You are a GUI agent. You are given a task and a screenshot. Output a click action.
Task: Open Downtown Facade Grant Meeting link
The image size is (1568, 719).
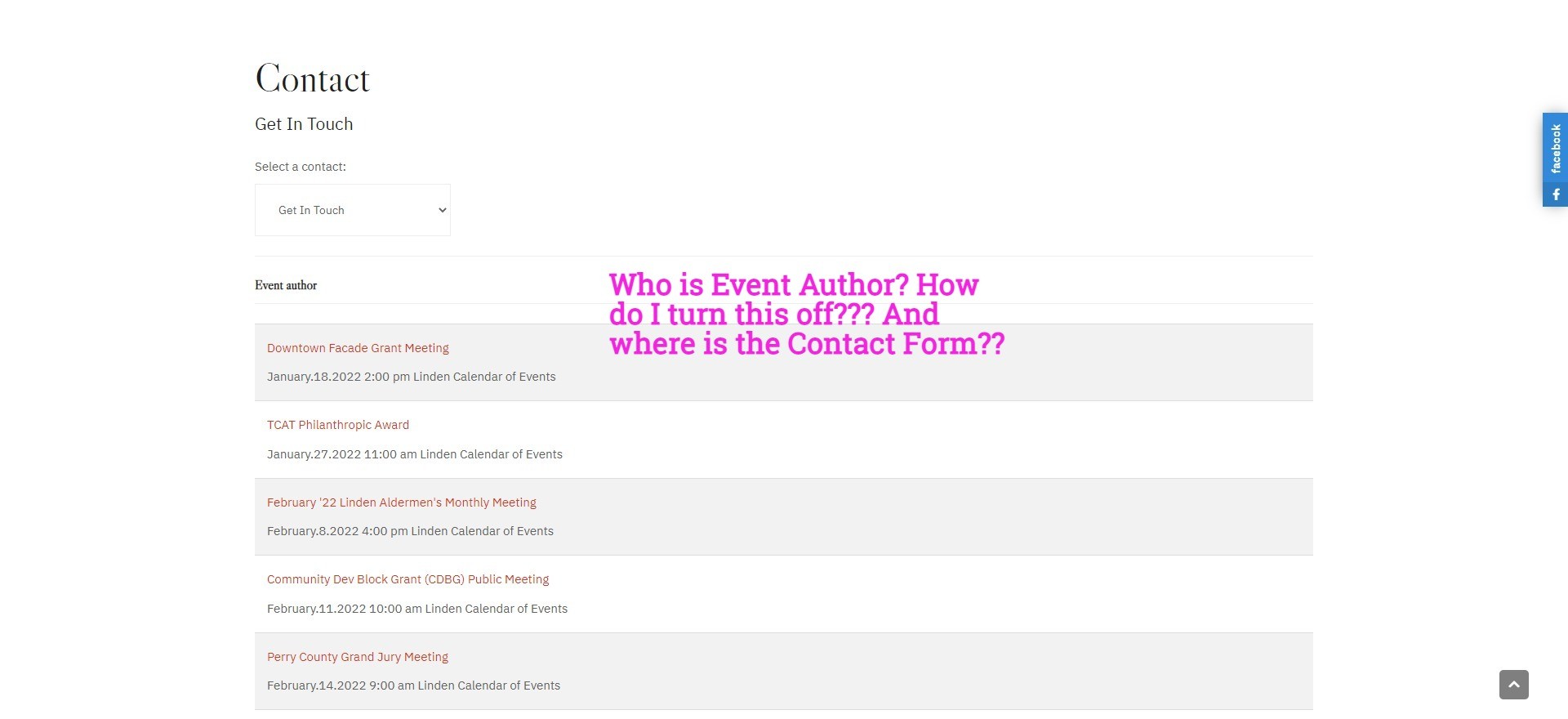358,348
